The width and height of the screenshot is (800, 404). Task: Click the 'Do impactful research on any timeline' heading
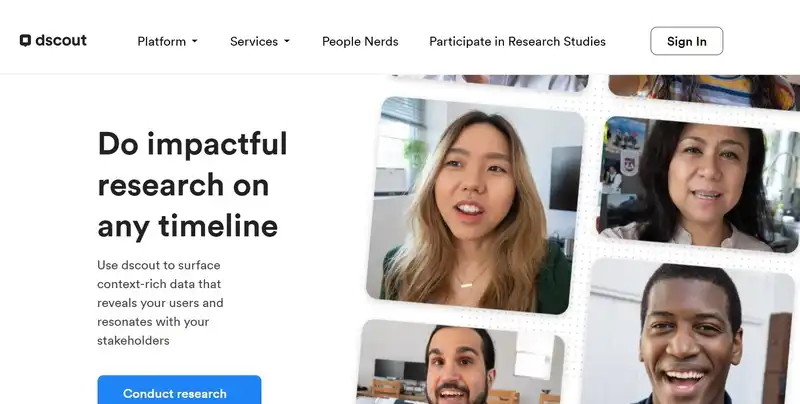[x=192, y=185]
